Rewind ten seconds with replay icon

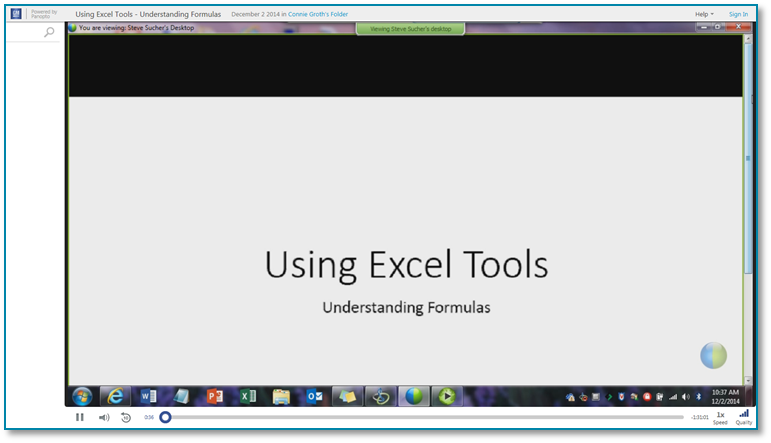coord(126,417)
